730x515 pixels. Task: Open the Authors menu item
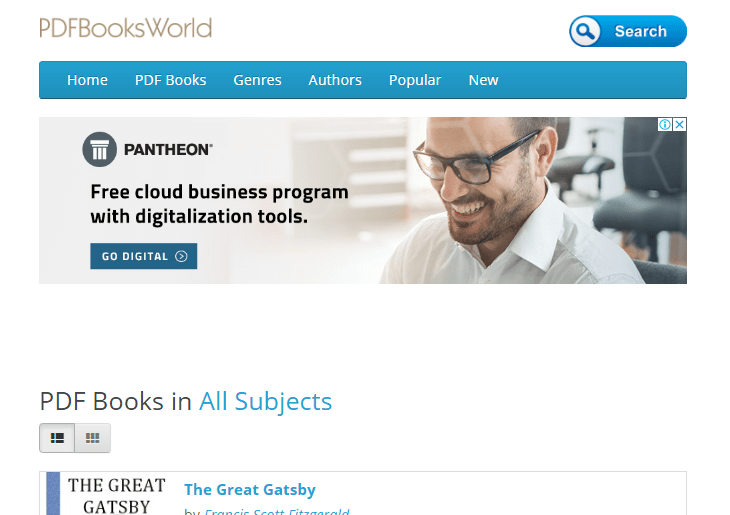pos(335,80)
